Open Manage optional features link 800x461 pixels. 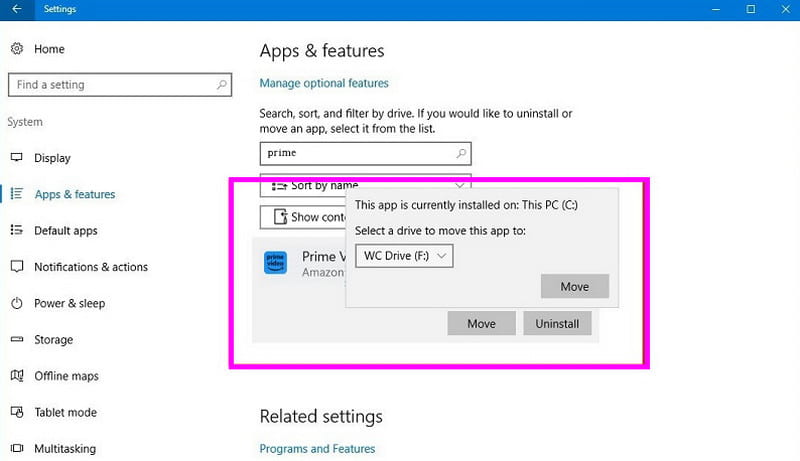pyautogui.click(x=324, y=83)
